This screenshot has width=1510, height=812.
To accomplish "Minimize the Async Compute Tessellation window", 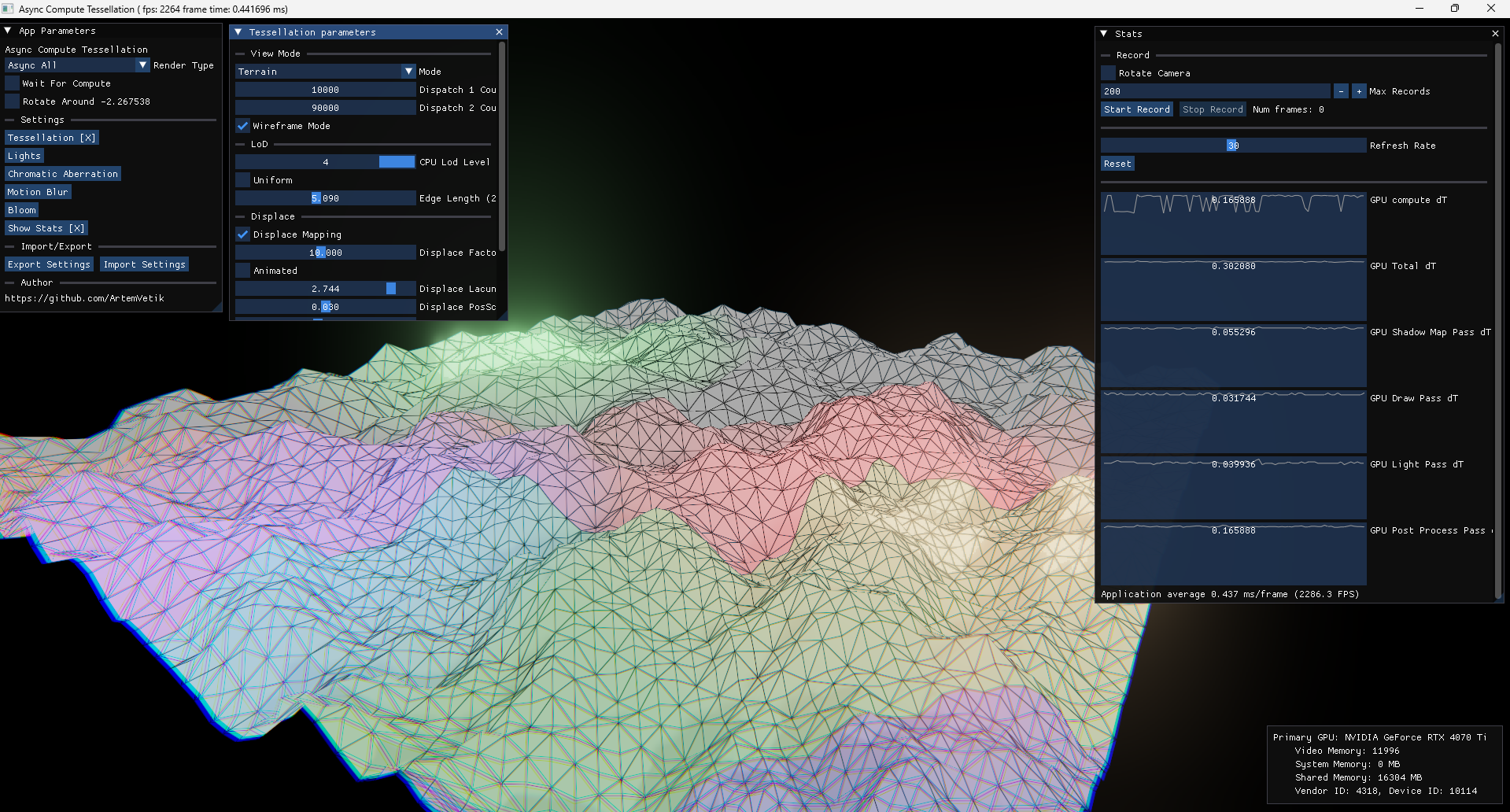I will (x=1420, y=9).
